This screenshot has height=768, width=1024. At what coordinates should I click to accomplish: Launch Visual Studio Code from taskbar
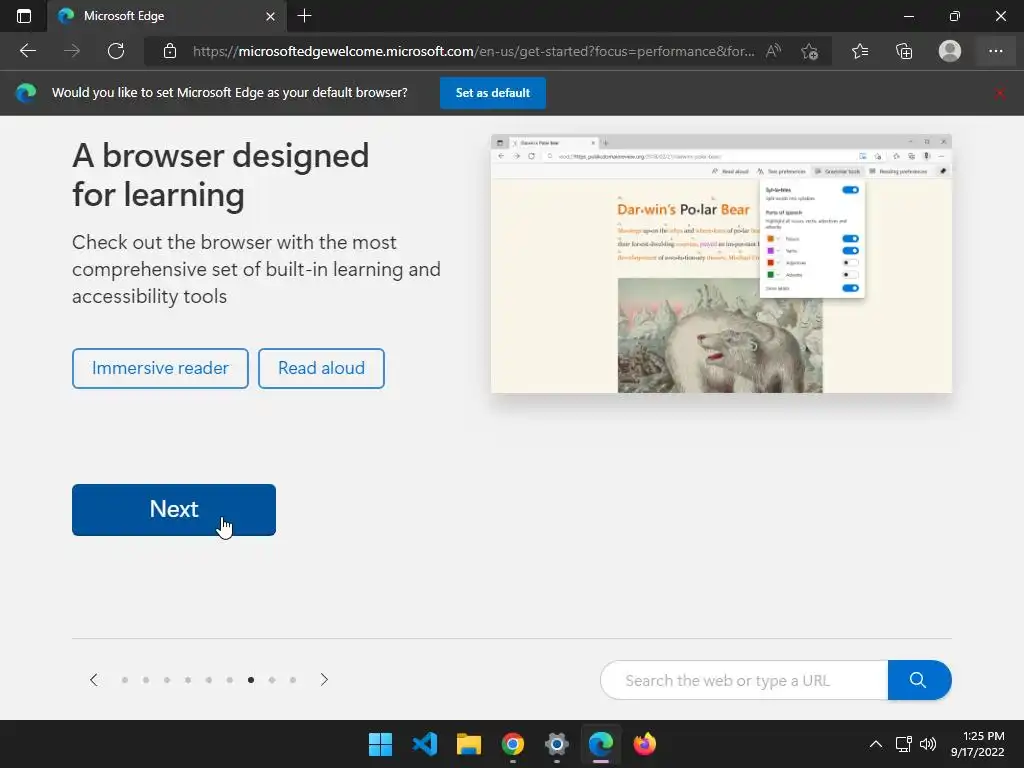pyautogui.click(x=424, y=744)
